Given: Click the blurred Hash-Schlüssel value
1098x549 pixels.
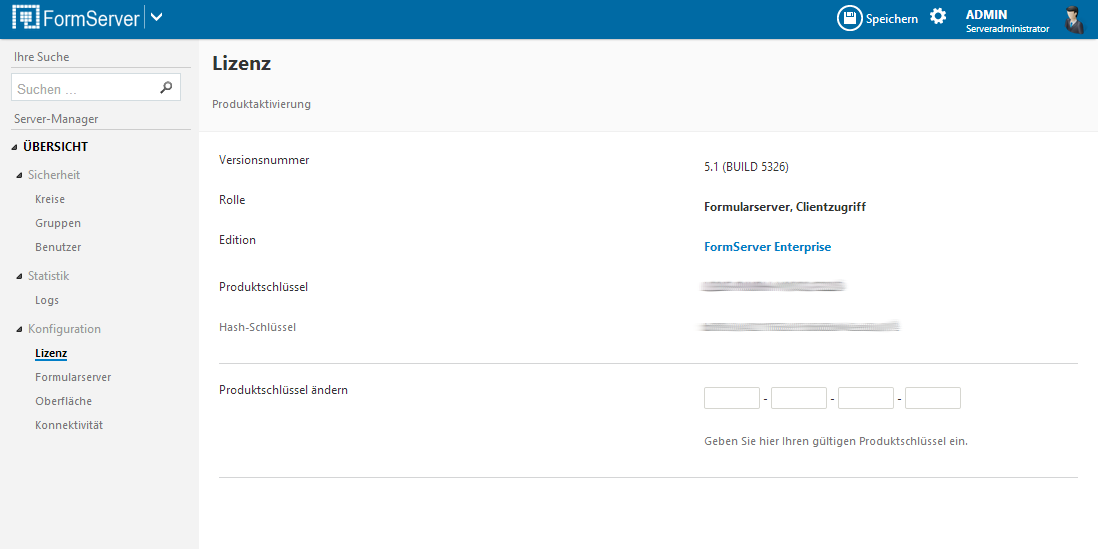Looking at the screenshot, I should click(x=799, y=326).
